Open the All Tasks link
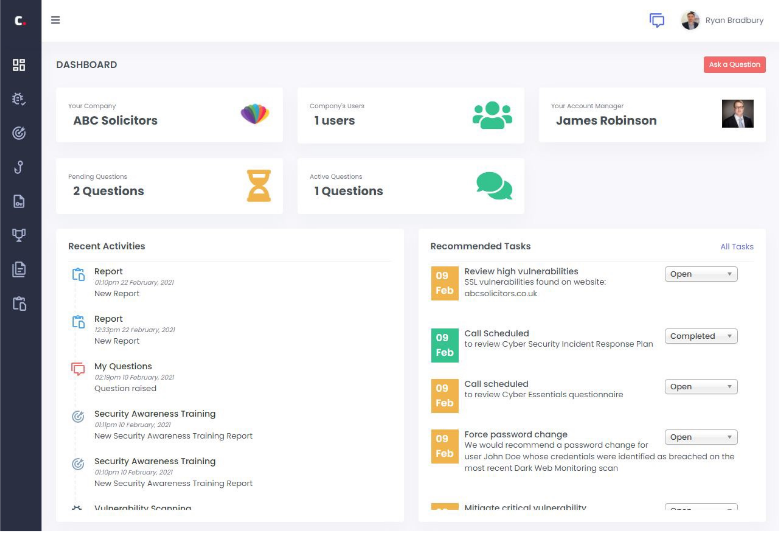781x533 pixels. 737,247
